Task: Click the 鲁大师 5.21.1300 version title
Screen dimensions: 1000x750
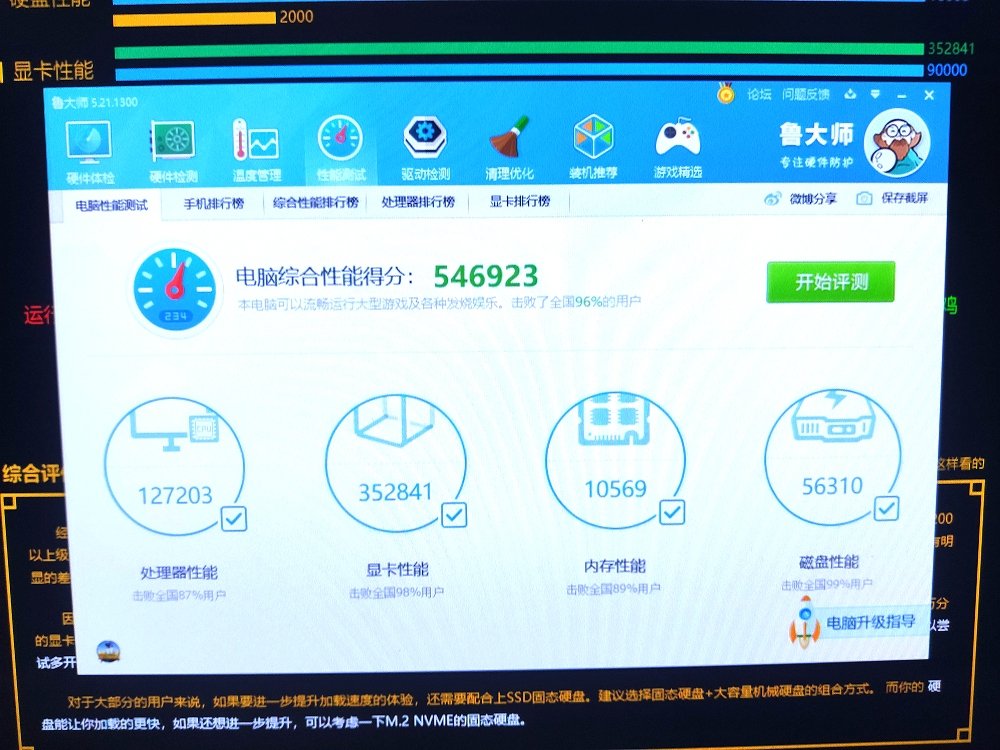Action: [94, 102]
